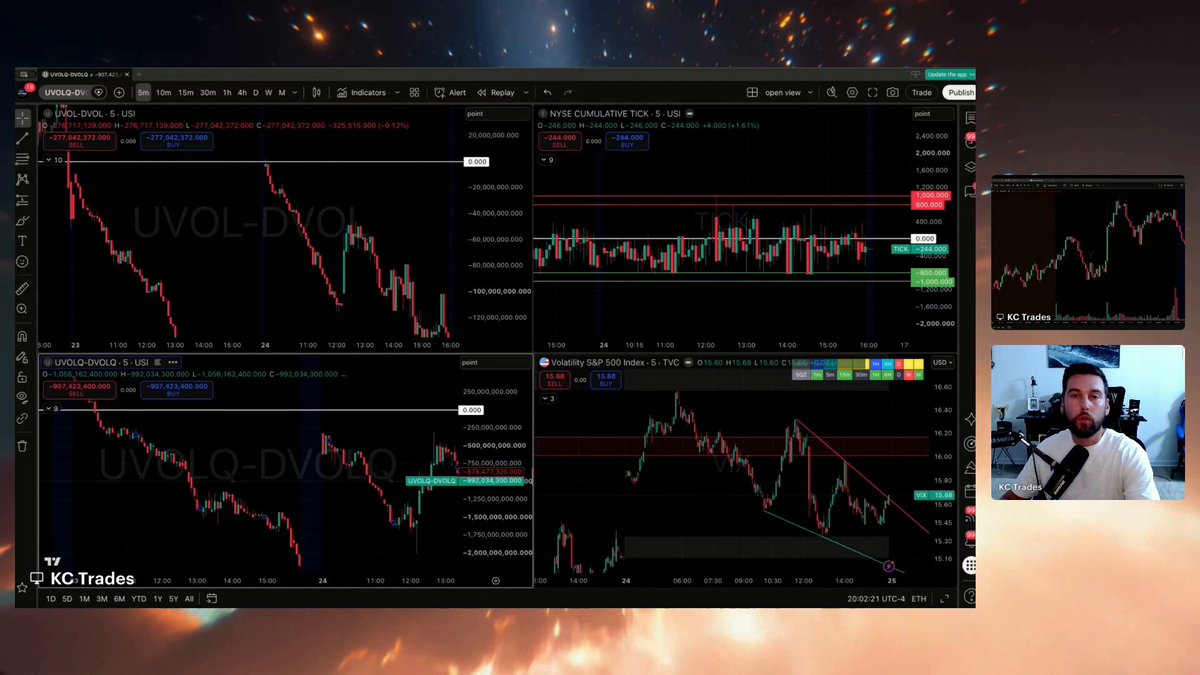Remove drawings with the trash icon
The image size is (1200, 675).
pos(22,445)
